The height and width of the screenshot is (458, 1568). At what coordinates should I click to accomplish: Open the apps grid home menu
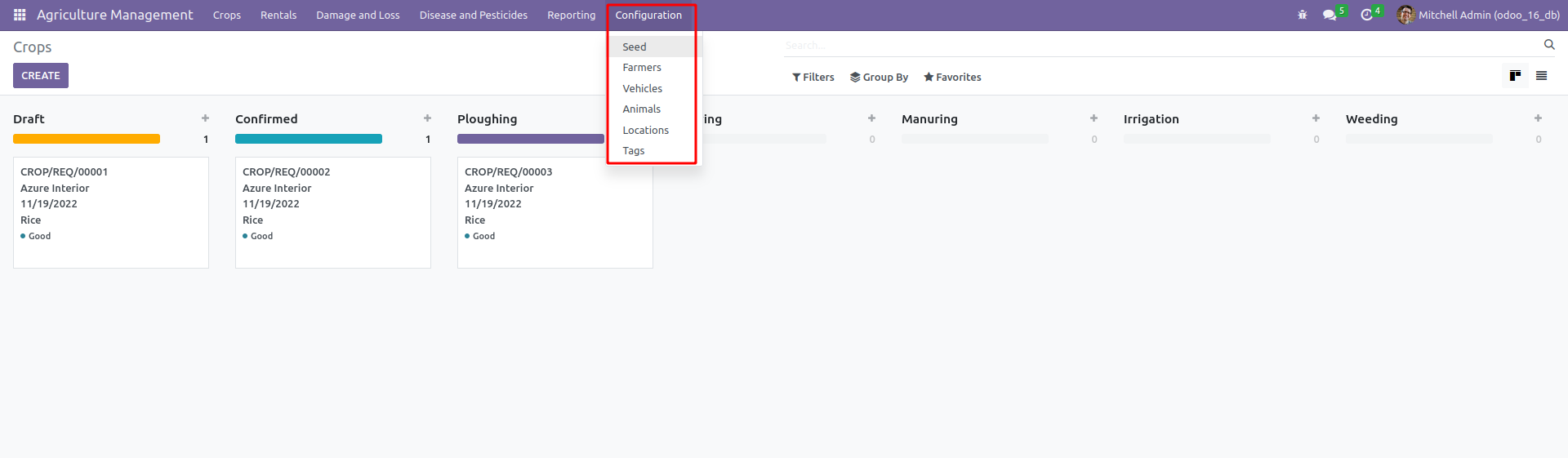click(x=20, y=15)
